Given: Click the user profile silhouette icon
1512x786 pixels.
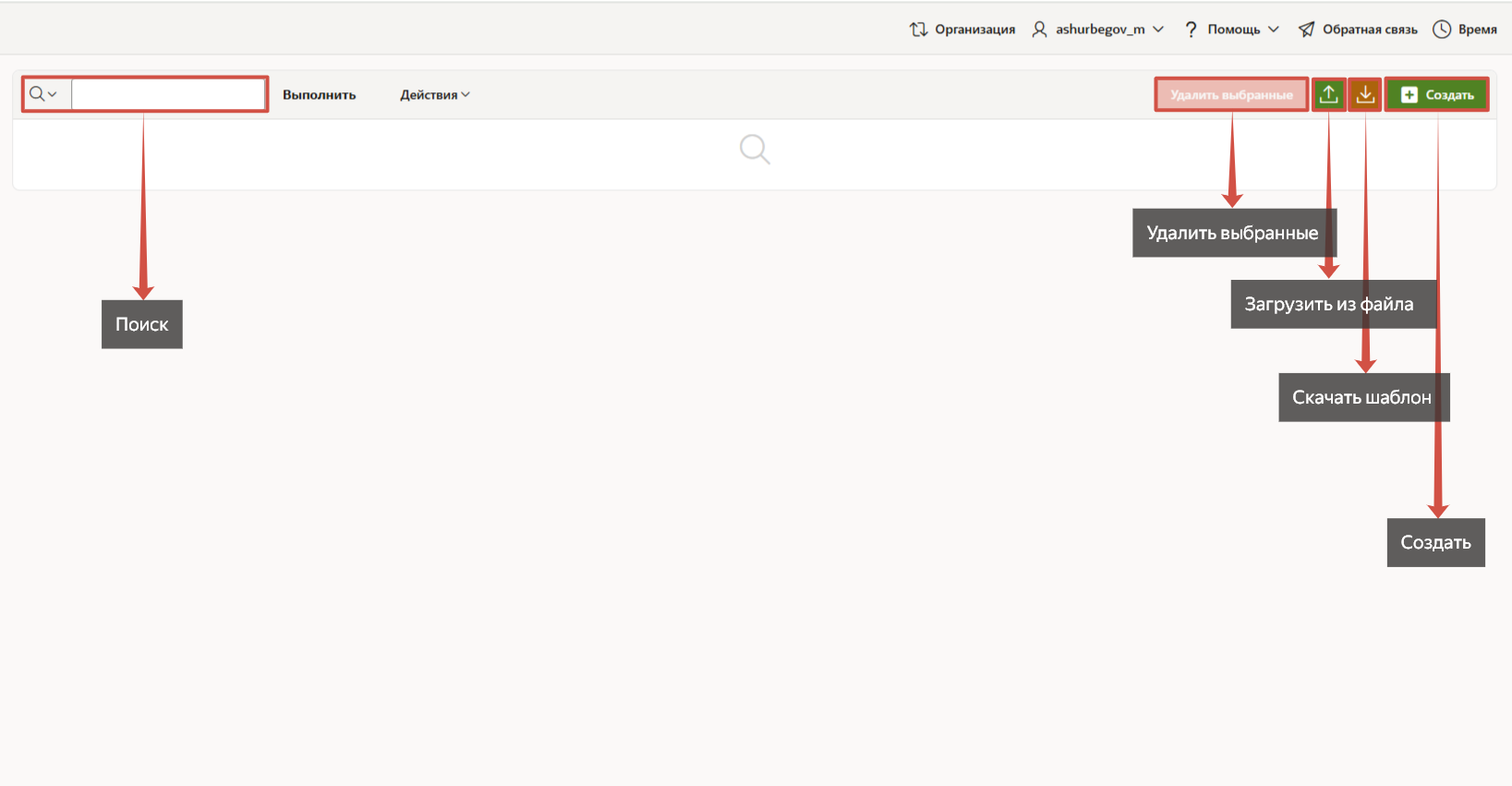Looking at the screenshot, I should 1039,30.
